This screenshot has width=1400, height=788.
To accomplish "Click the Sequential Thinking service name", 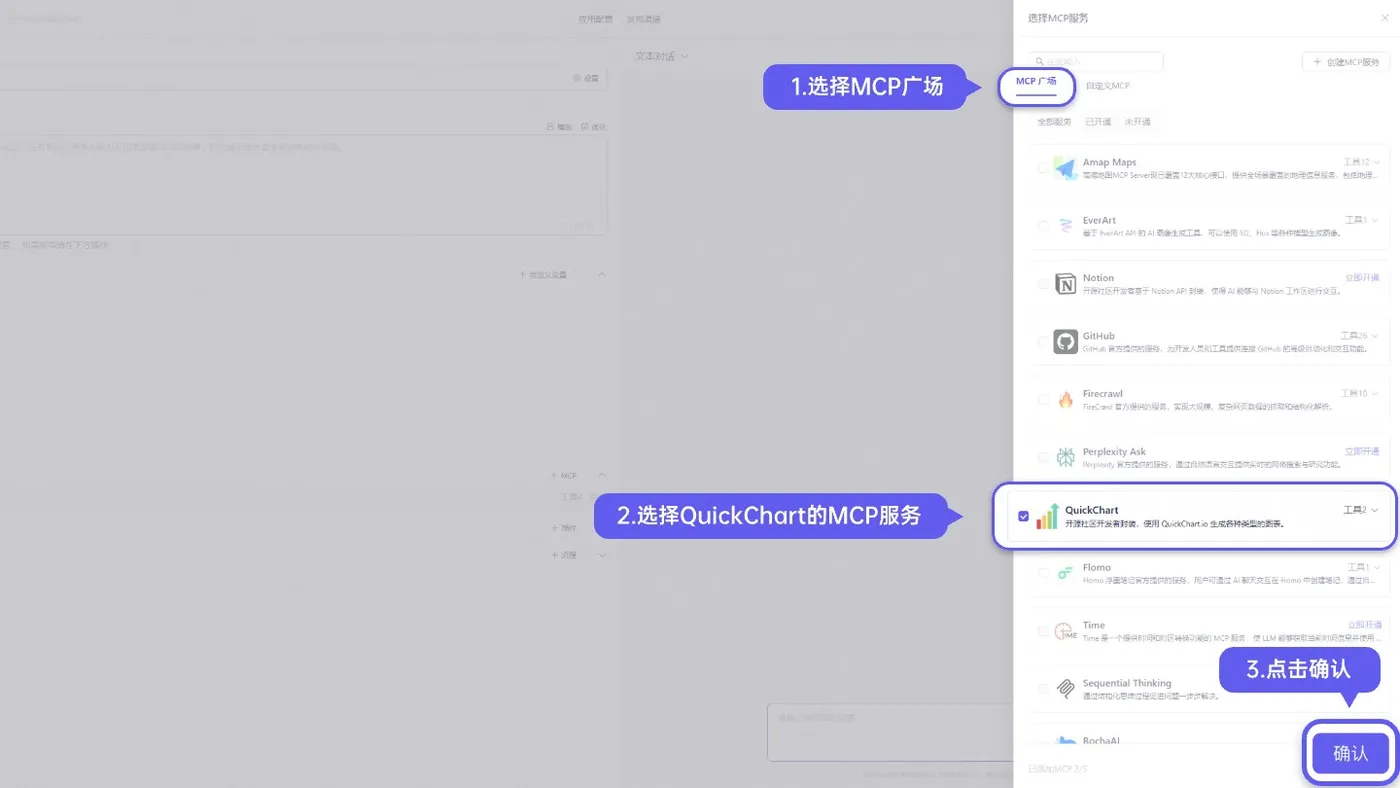I will click(x=1126, y=684).
